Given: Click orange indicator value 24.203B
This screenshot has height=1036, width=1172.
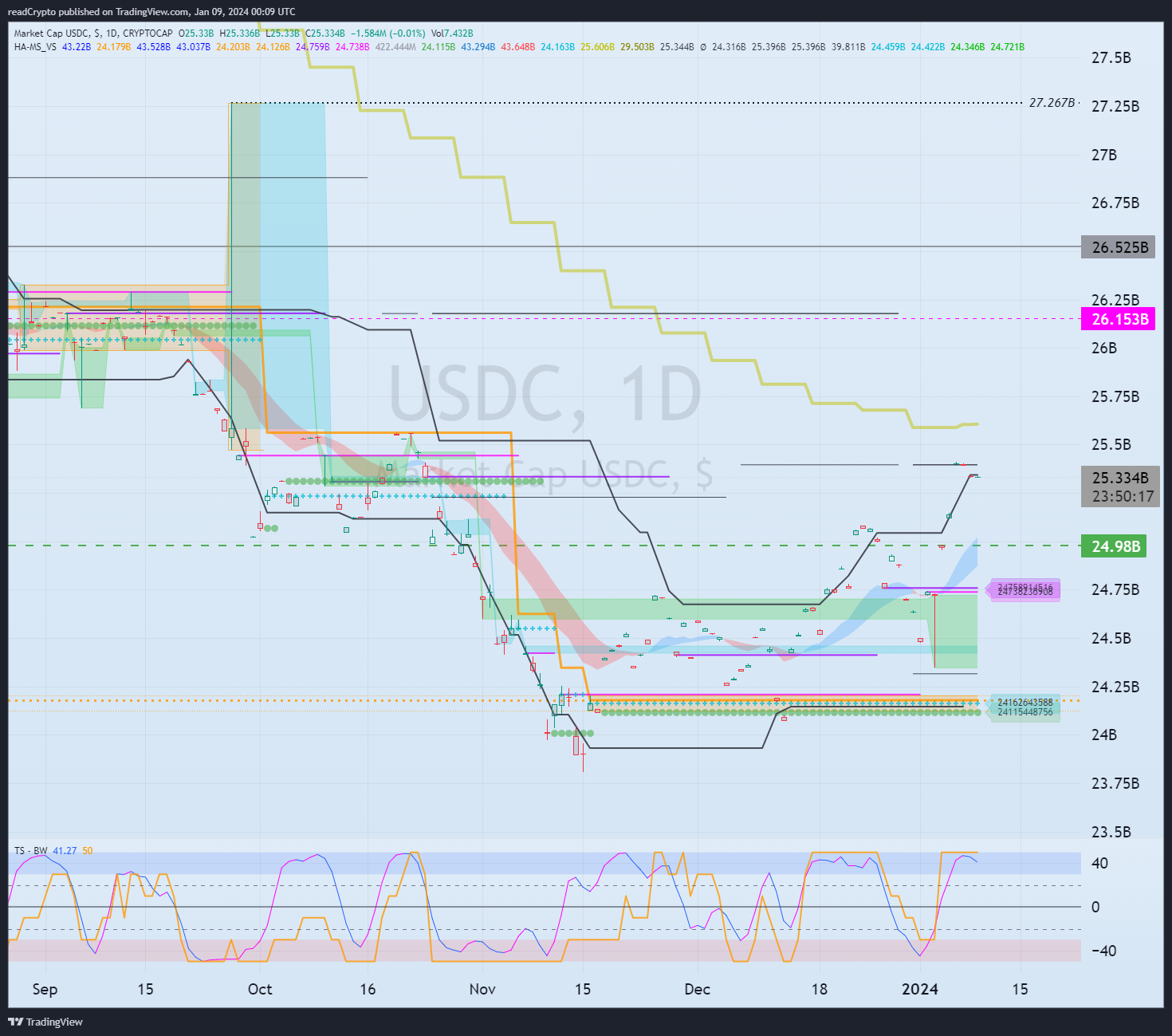Looking at the screenshot, I should 233,47.
